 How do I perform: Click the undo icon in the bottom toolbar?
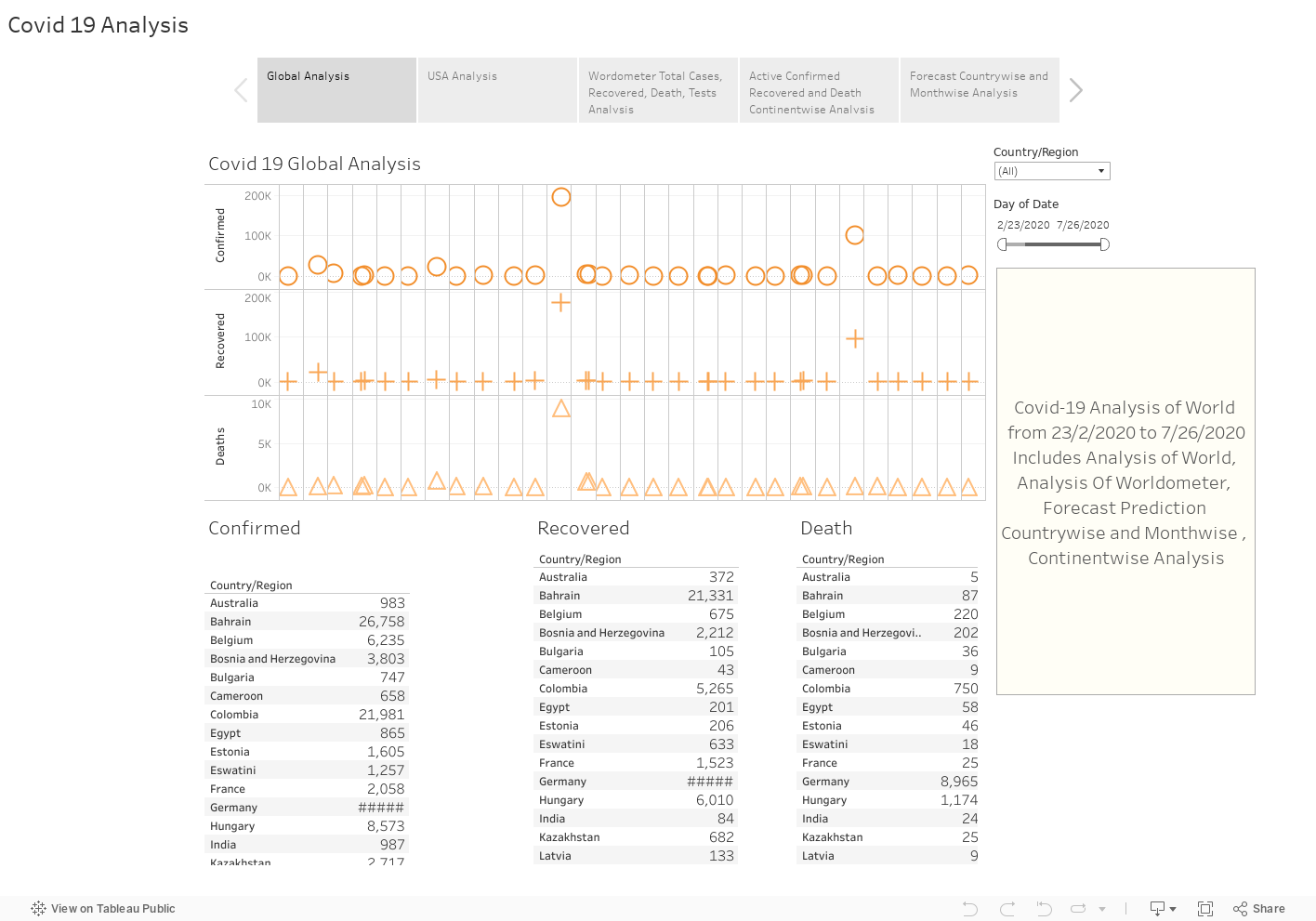pyautogui.click(x=970, y=909)
